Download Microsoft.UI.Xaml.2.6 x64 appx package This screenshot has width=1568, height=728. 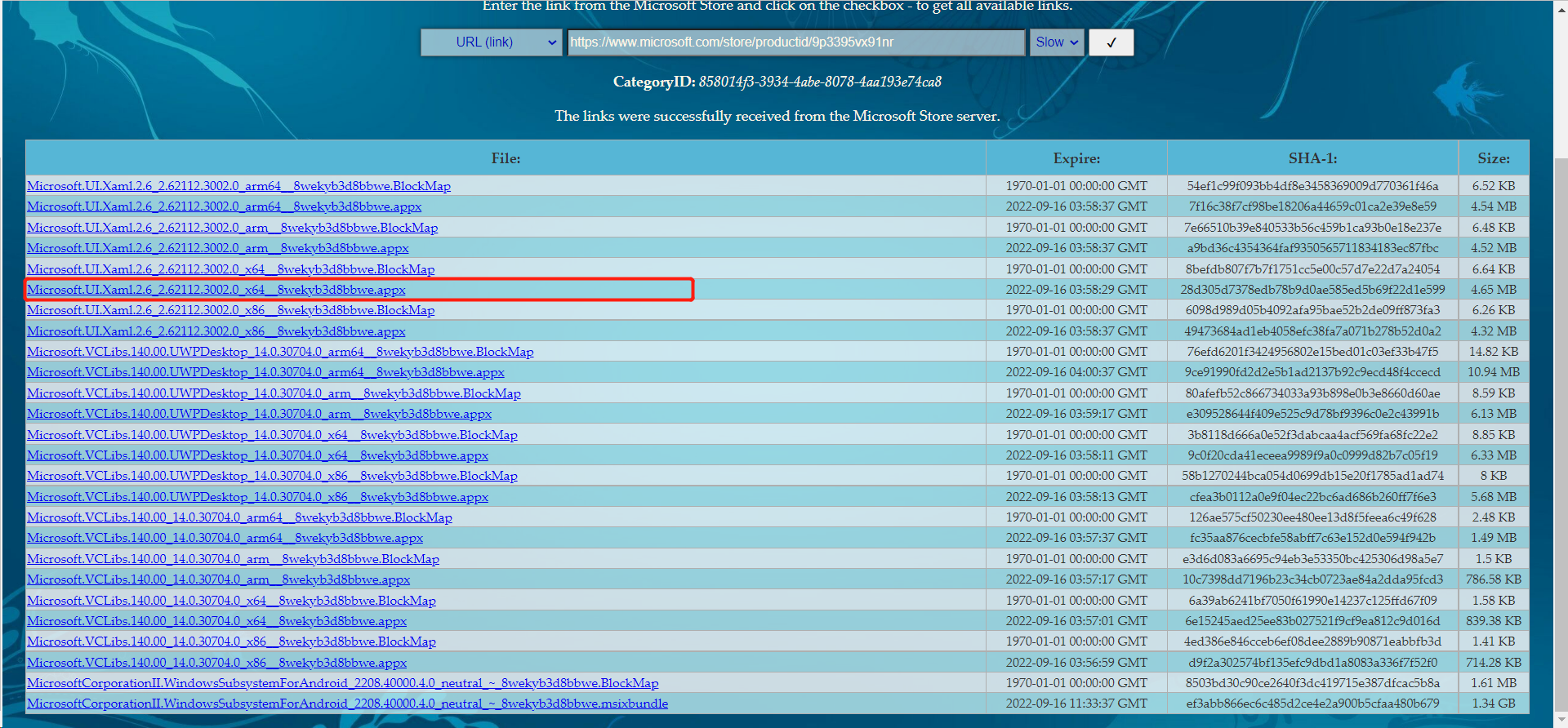click(x=216, y=290)
